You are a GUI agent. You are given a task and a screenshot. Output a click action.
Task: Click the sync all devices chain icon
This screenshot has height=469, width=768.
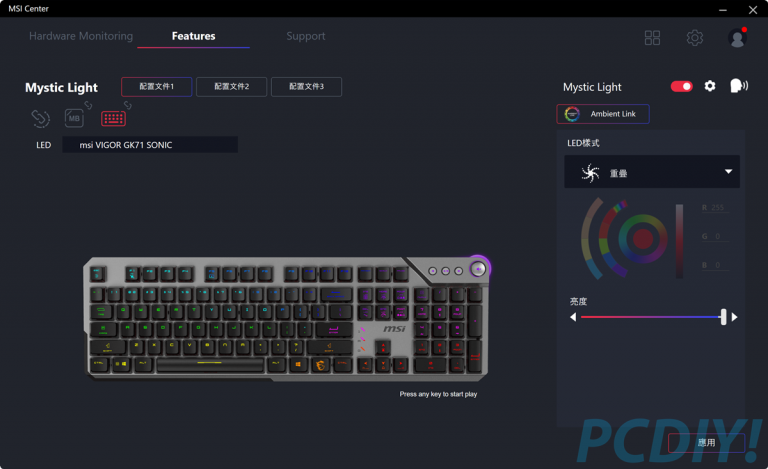point(41,118)
